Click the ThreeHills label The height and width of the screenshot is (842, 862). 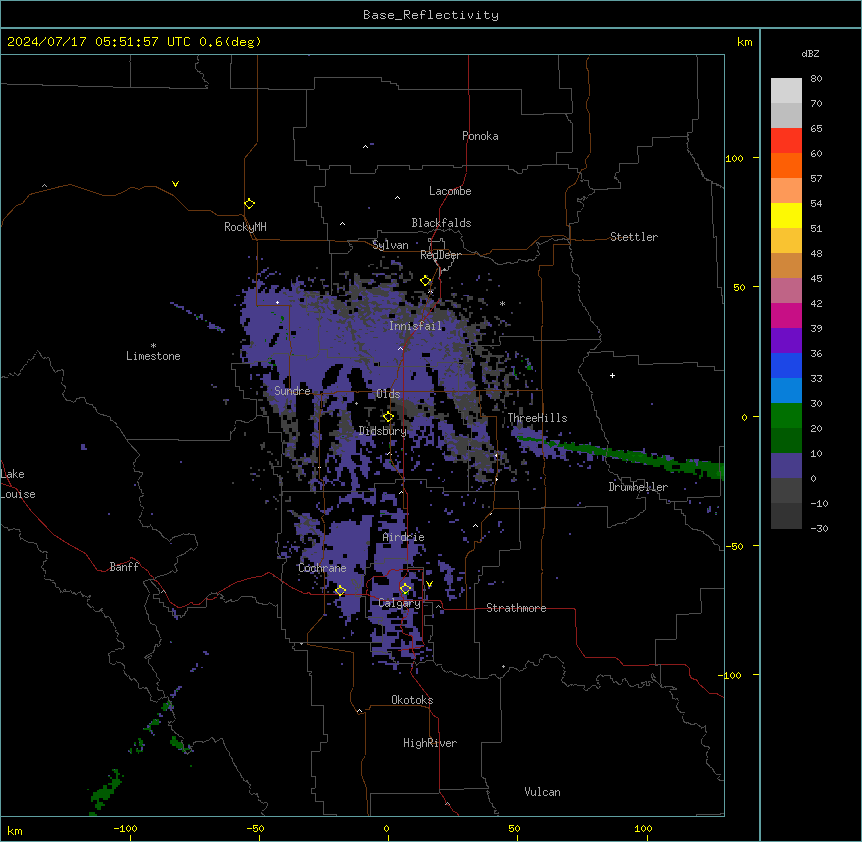point(537,418)
